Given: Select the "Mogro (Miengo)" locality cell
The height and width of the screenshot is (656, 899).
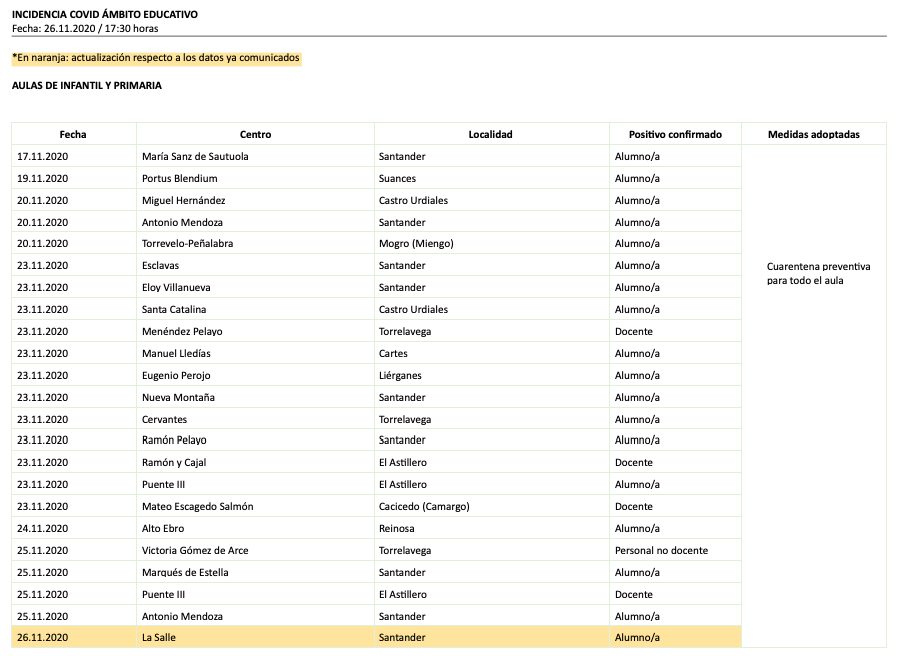Looking at the screenshot, I should pyautogui.click(x=413, y=244).
